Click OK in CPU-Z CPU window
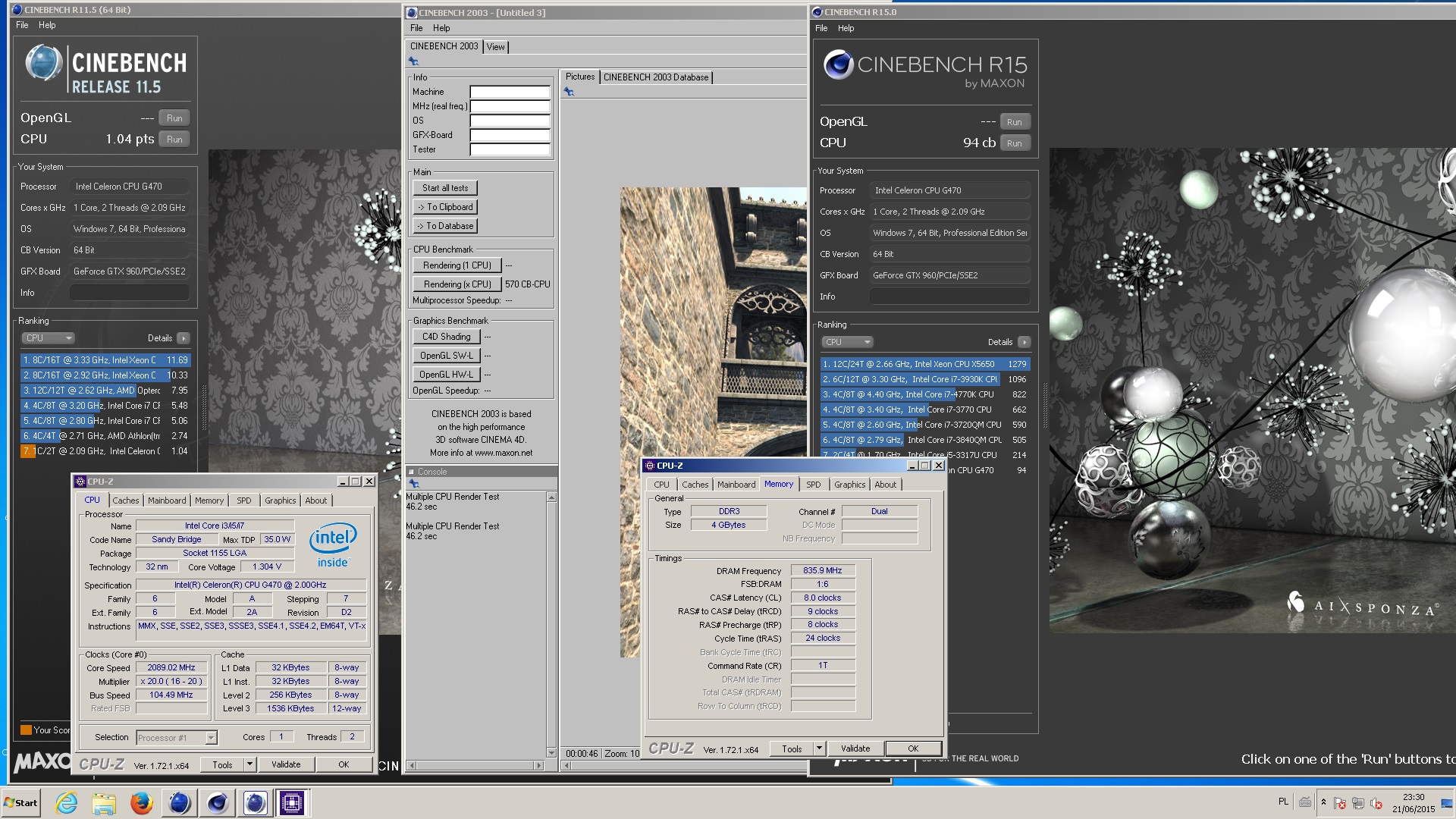 (x=344, y=764)
